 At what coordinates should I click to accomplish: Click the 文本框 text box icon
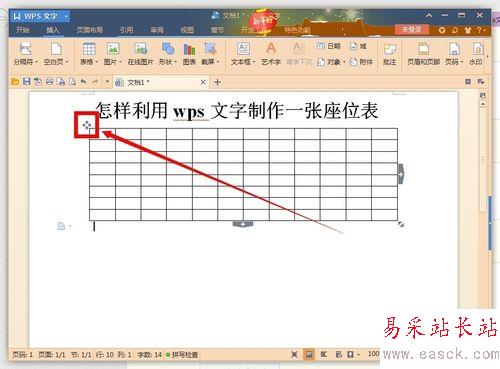(x=243, y=49)
